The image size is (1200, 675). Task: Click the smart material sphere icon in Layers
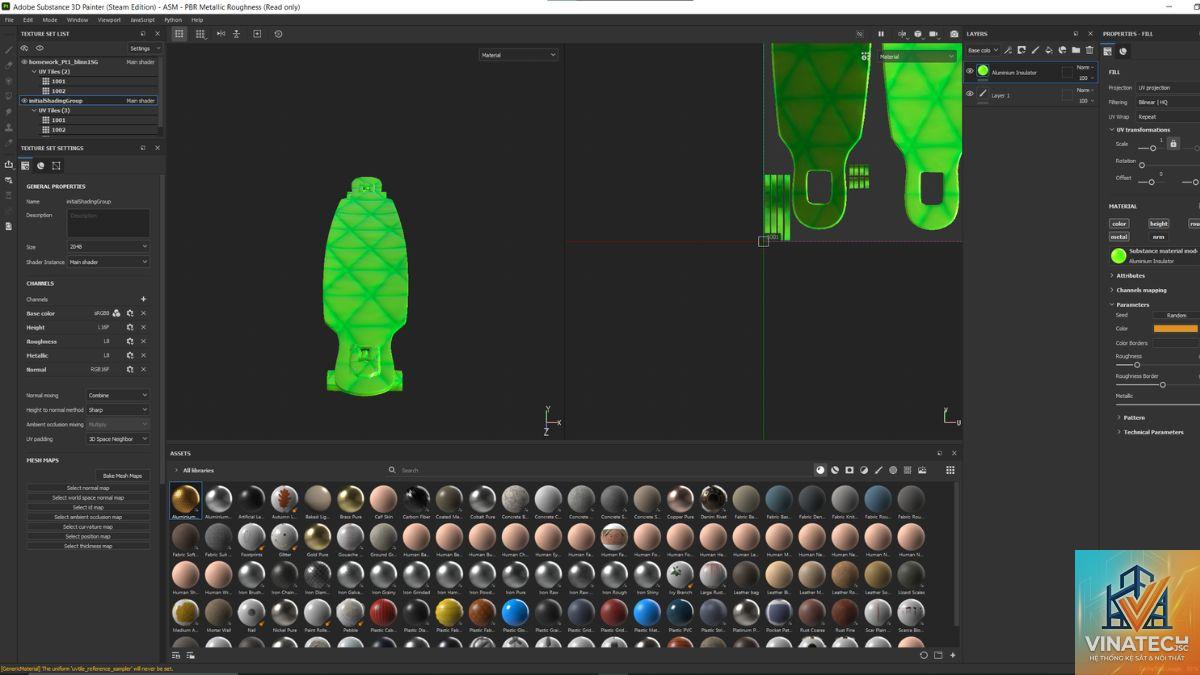1063,50
